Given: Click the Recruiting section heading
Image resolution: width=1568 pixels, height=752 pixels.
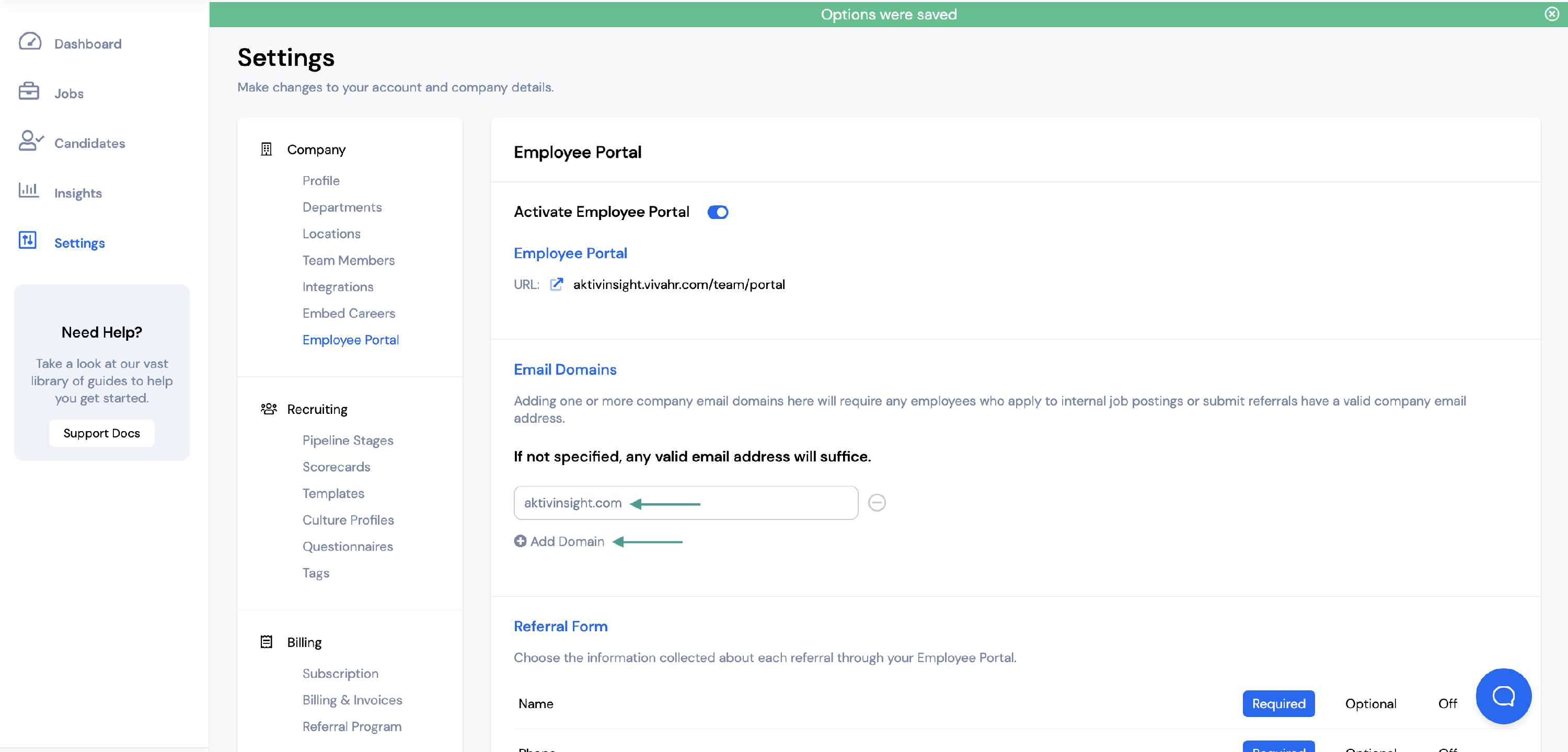Looking at the screenshot, I should click(x=317, y=410).
